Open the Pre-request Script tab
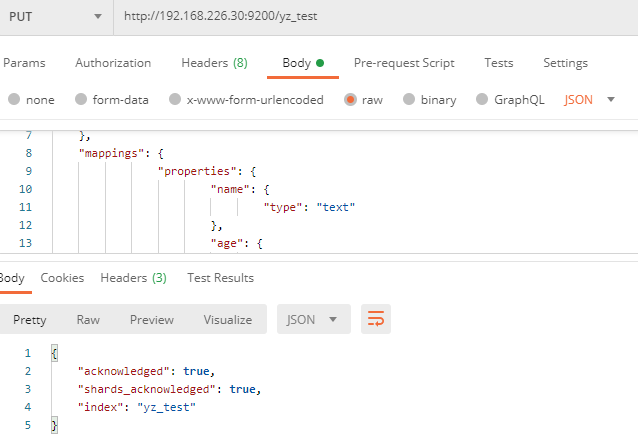The height and width of the screenshot is (440, 638). (x=404, y=63)
